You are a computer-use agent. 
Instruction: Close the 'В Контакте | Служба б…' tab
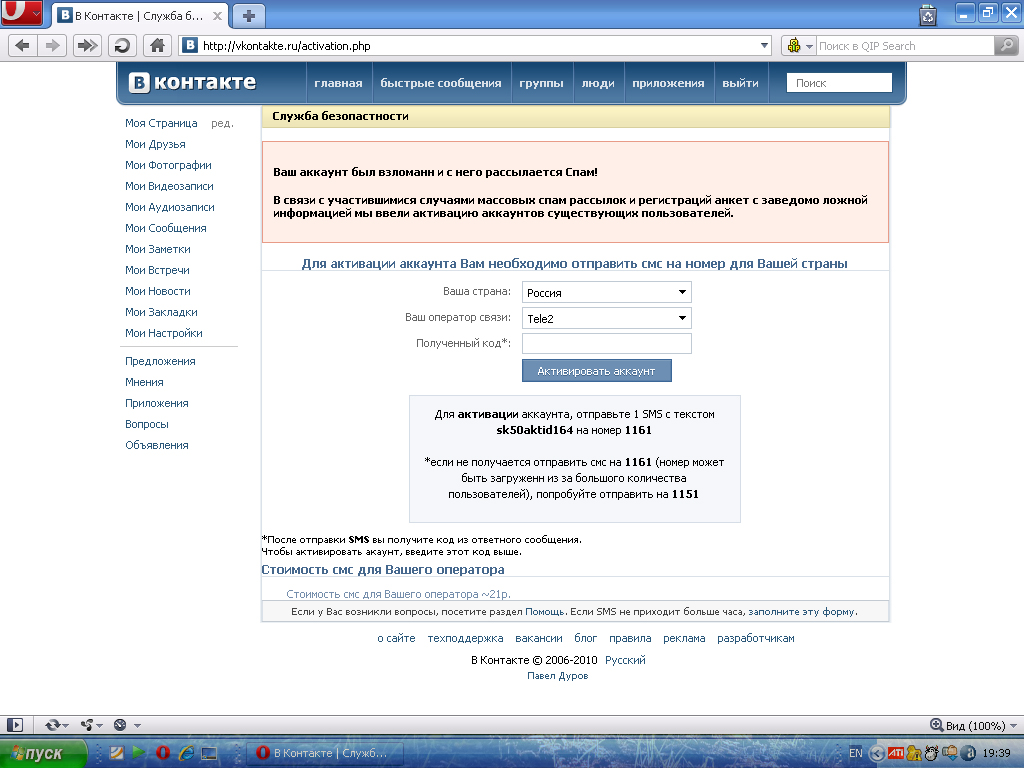(217, 16)
